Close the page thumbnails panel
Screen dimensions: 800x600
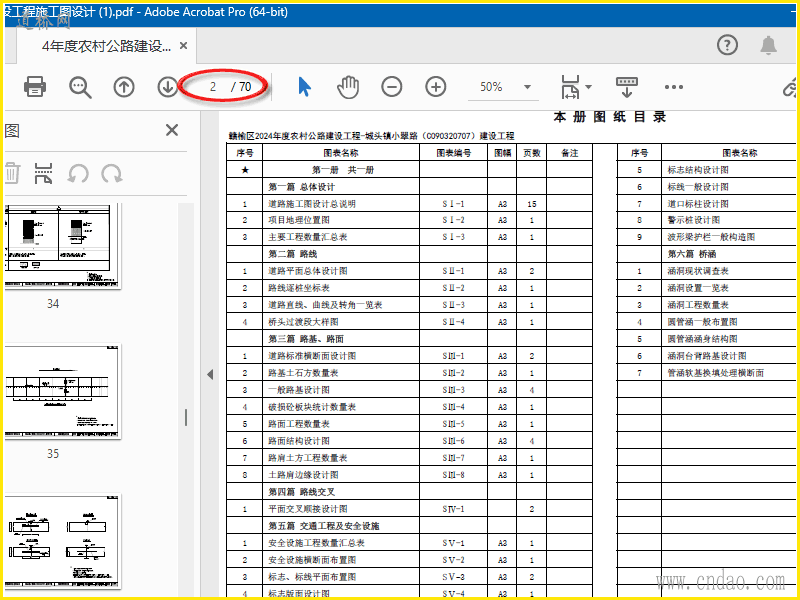point(172,130)
